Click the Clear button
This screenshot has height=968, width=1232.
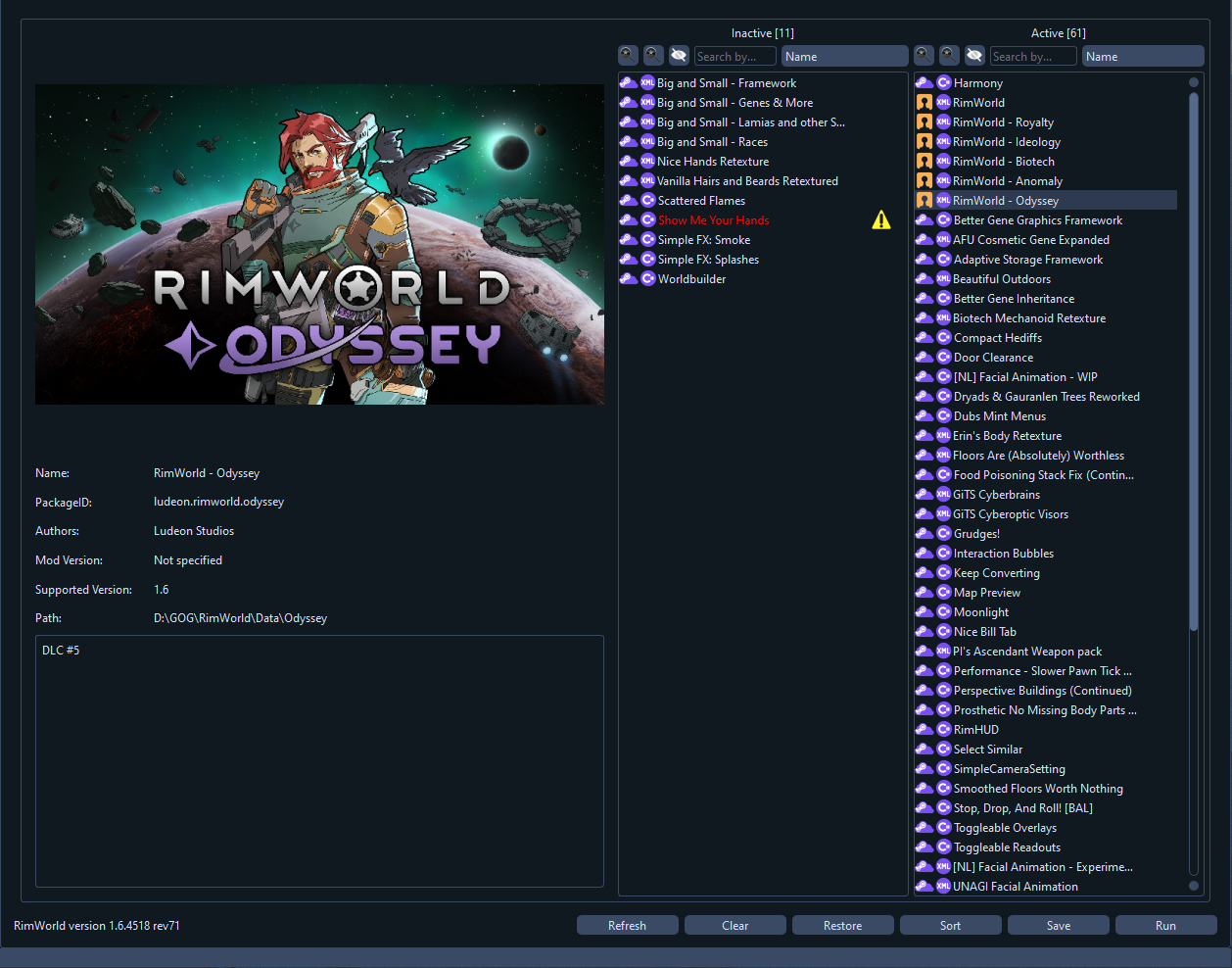click(x=734, y=926)
